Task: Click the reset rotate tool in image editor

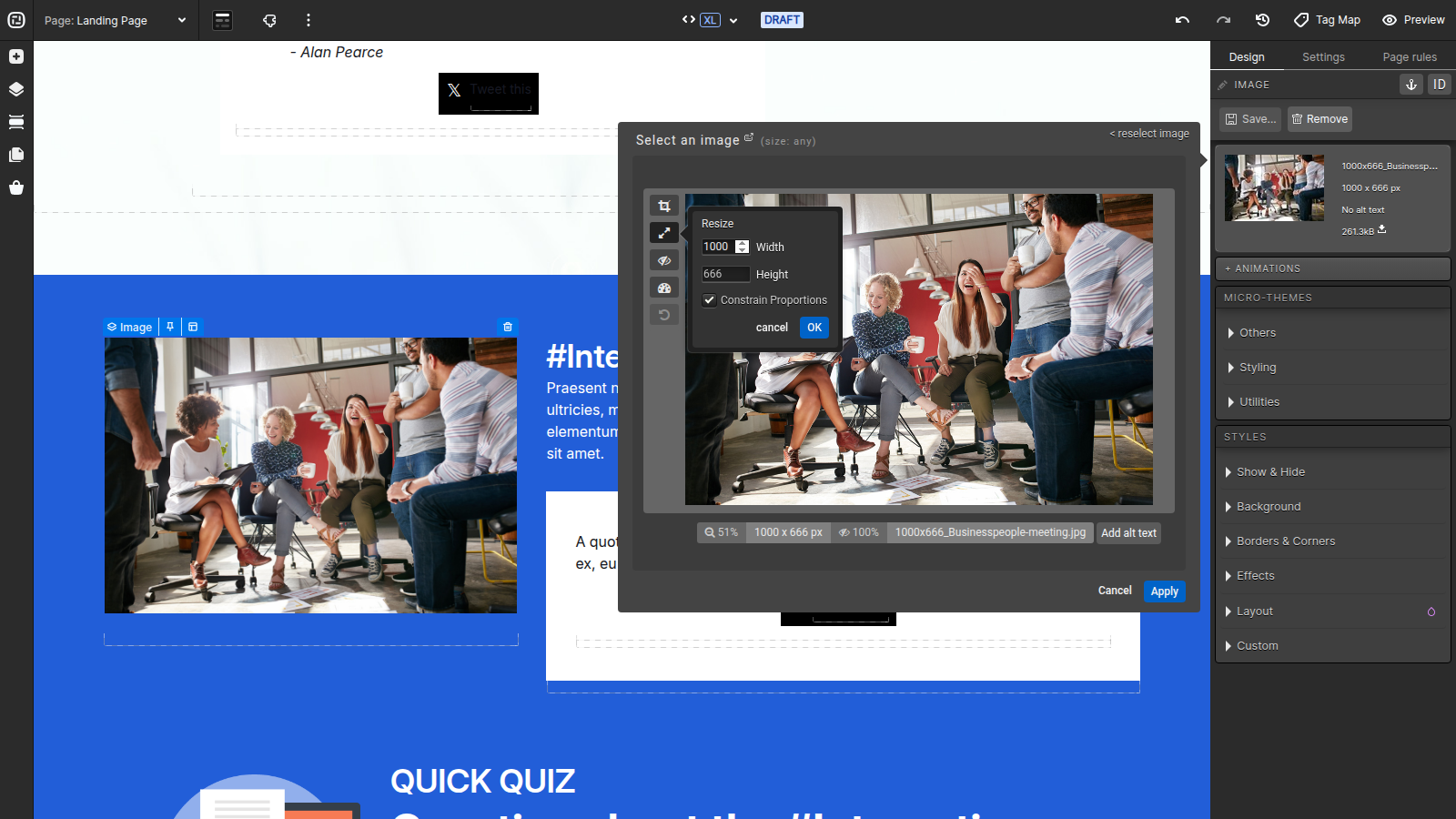Action: click(x=664, y=315)
